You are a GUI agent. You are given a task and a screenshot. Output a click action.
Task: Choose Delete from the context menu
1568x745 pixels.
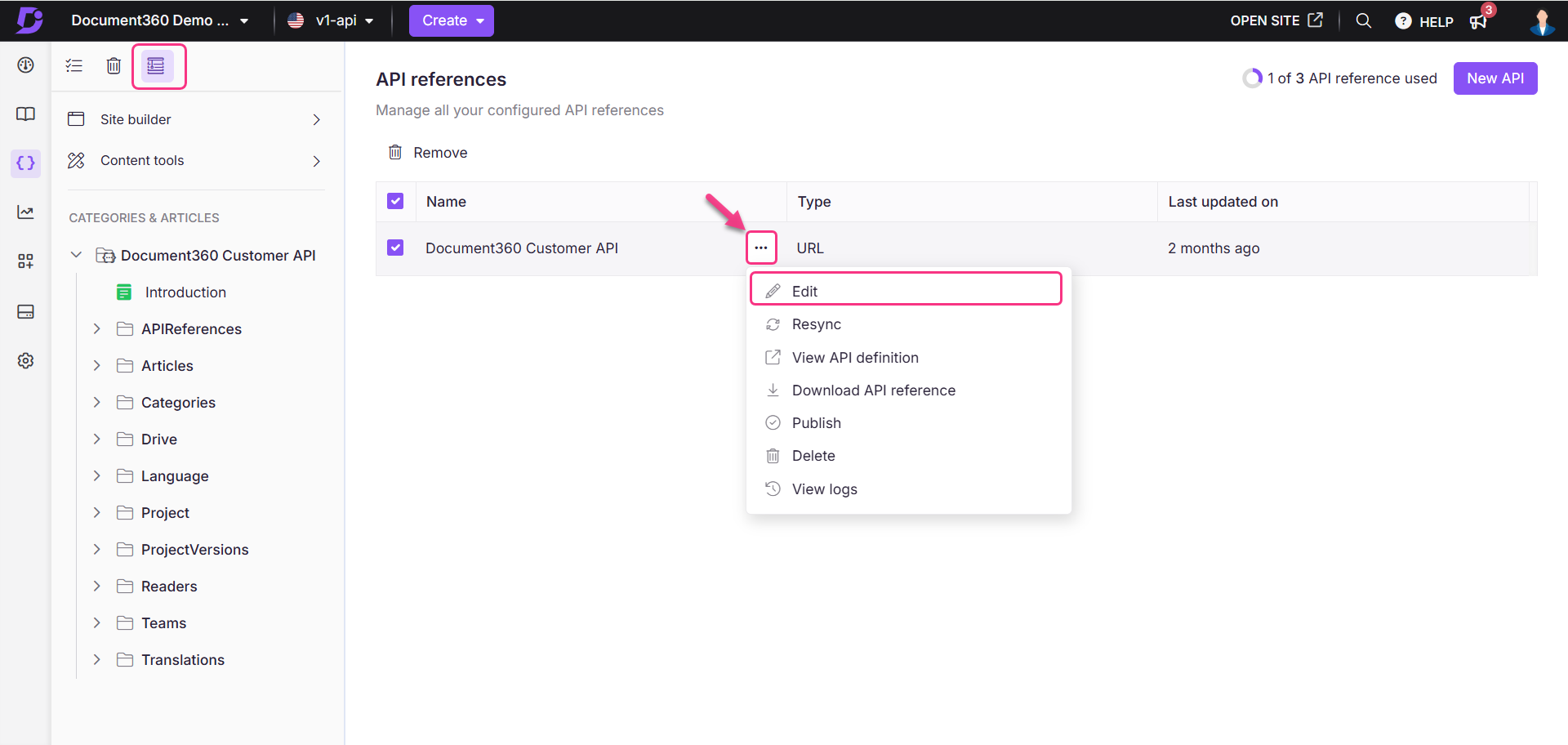908,456
